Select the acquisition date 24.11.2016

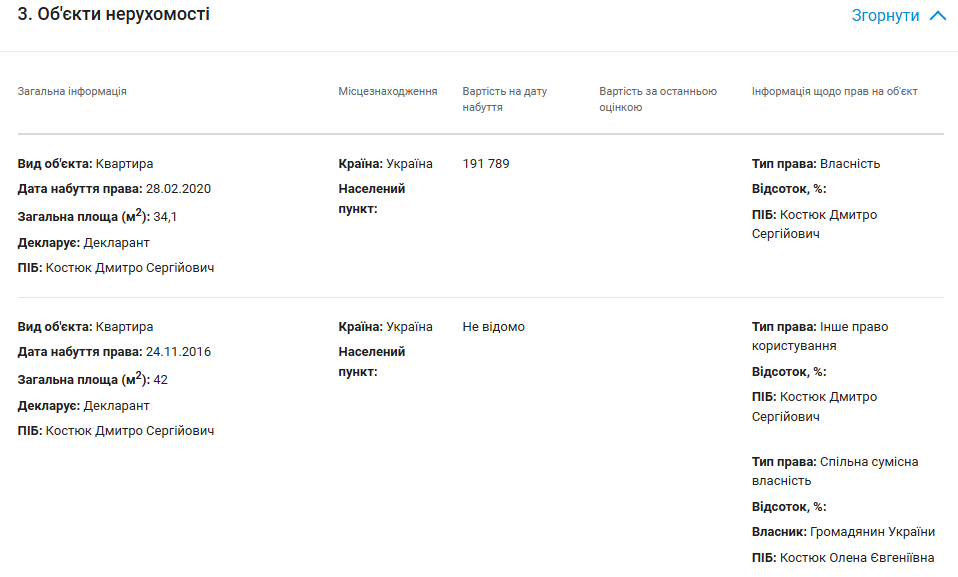[x=178, y=352]
